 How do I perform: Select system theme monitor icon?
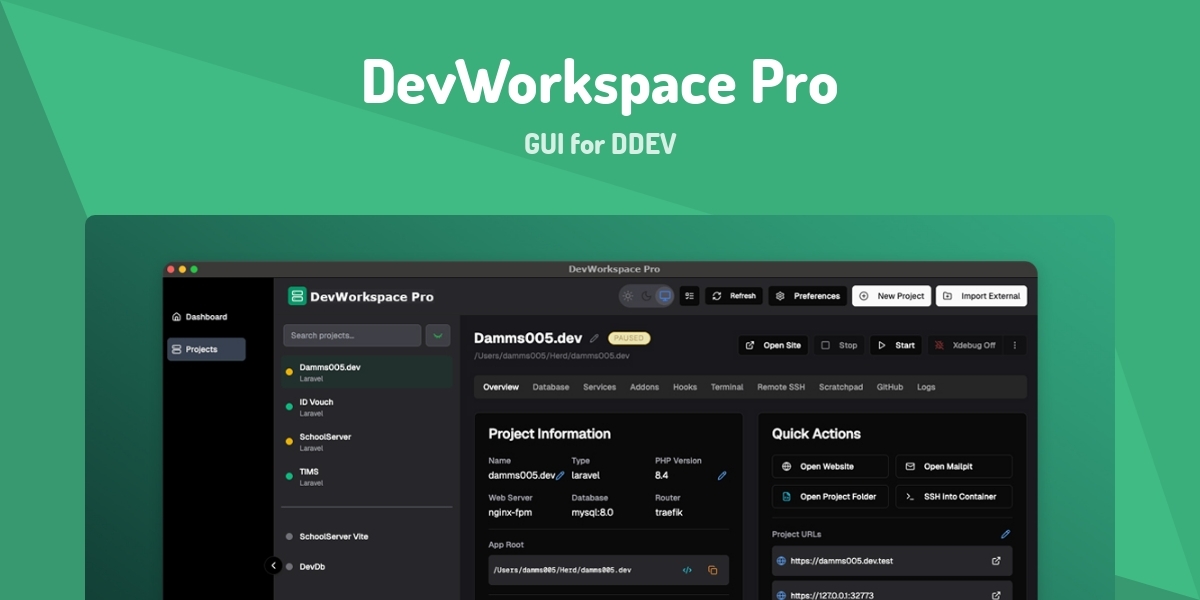(664, 296)
